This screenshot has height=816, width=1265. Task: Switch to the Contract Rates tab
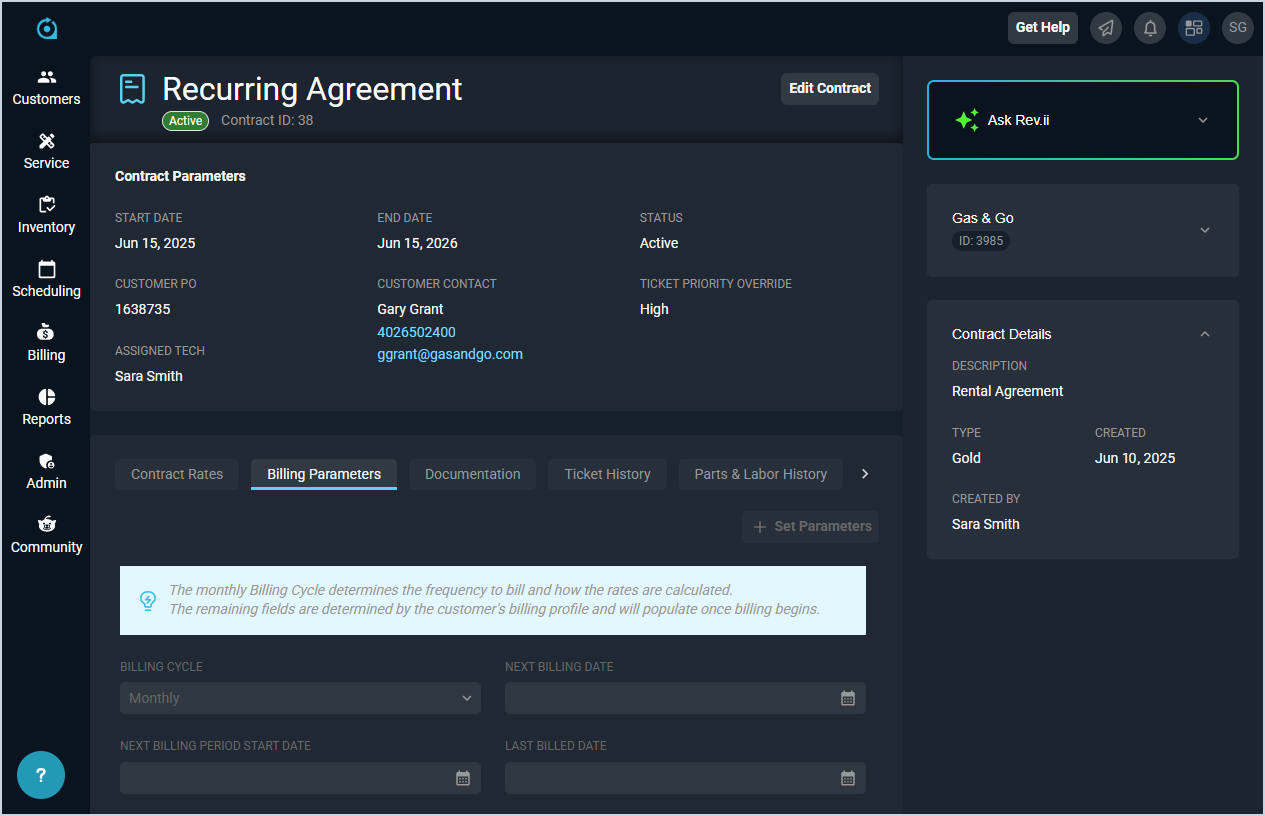click(177, 474)
